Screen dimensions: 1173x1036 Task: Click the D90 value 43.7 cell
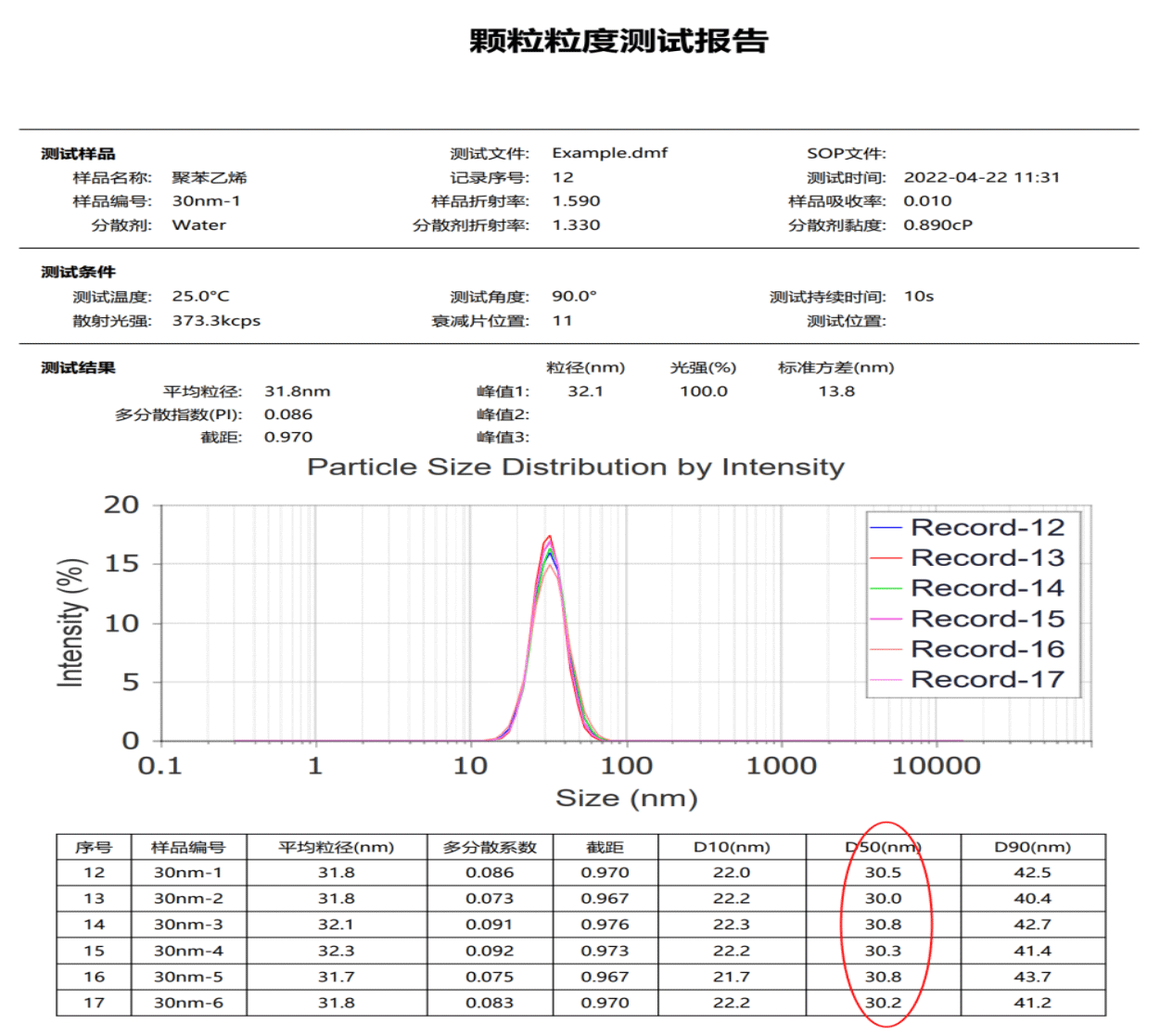click(x=1032, y=977)
